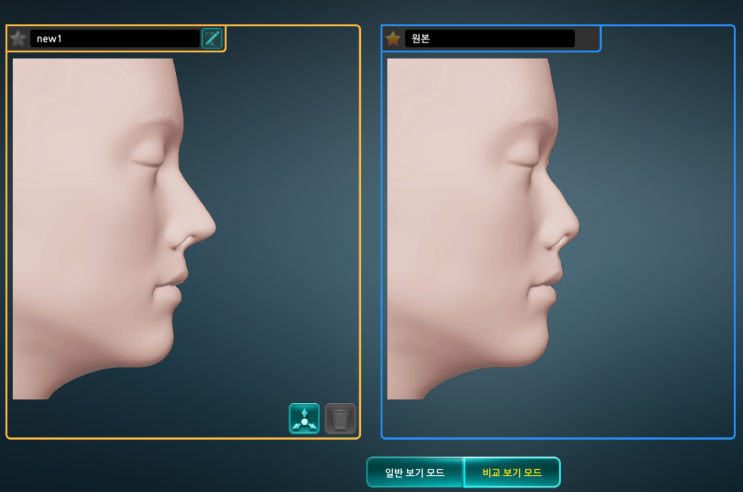743x492 pixels.
Task: Delete new1 with the trash icon
Action: 340,419
